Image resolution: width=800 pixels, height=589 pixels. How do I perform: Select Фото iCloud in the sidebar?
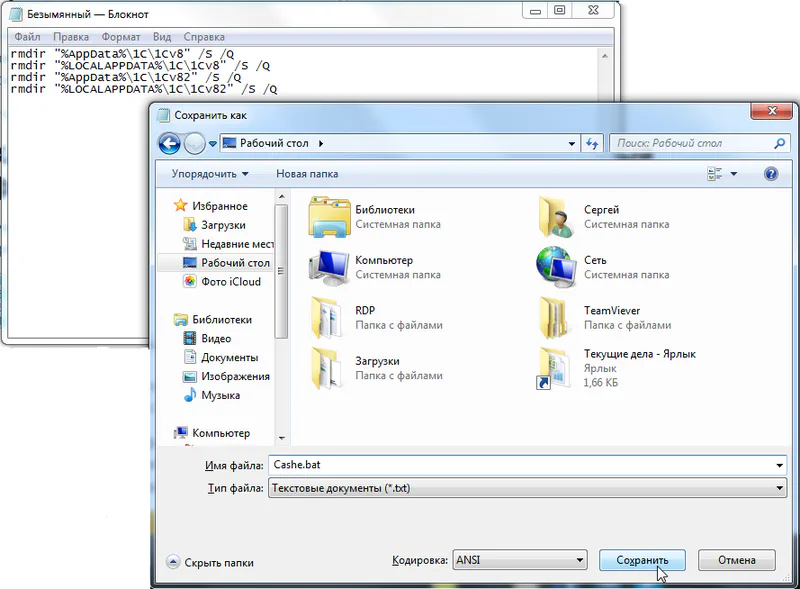point(230,282)
